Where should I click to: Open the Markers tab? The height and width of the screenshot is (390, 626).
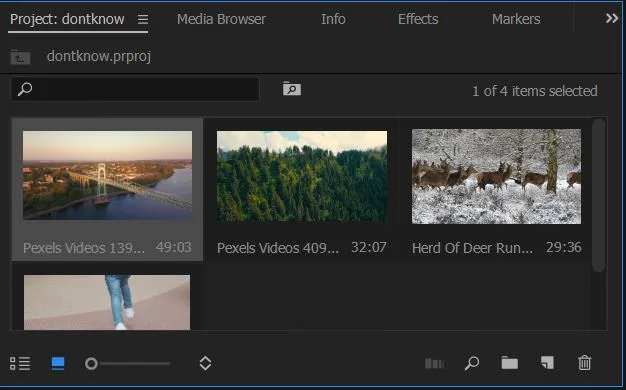pyautogui.click(x=516, y=19)
